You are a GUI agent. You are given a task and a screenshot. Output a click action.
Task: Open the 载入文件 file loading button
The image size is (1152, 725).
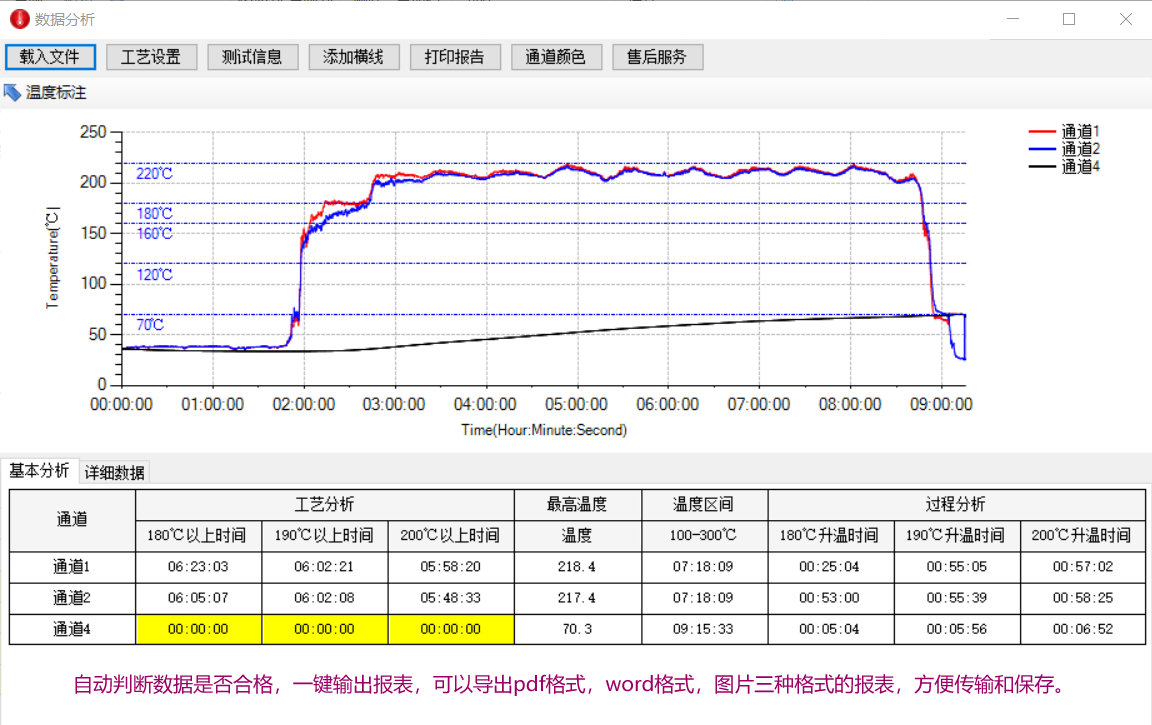50,57
